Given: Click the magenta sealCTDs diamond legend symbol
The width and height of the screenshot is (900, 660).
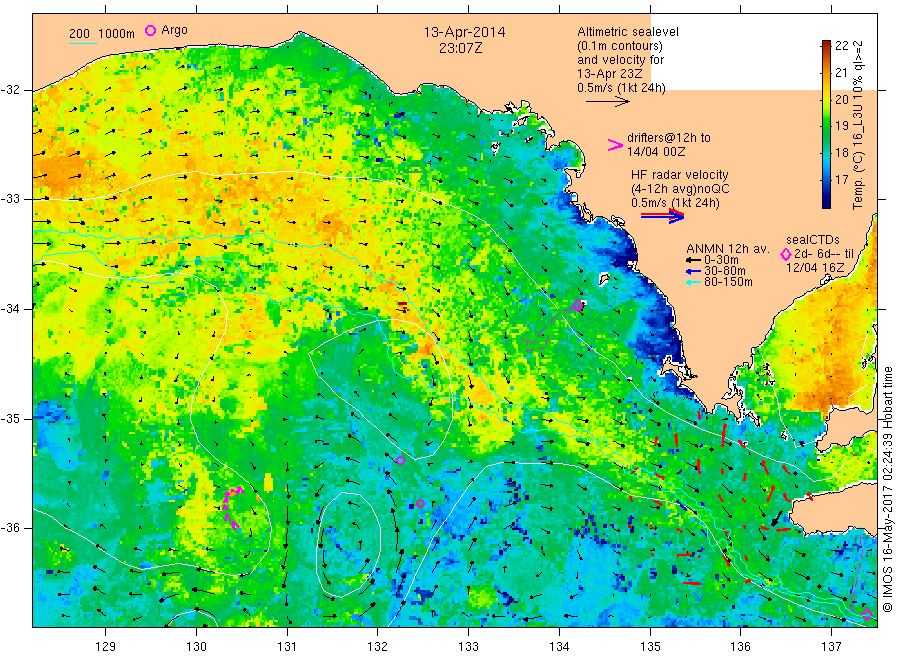Looking at the screenshot, I should (786, 254).
